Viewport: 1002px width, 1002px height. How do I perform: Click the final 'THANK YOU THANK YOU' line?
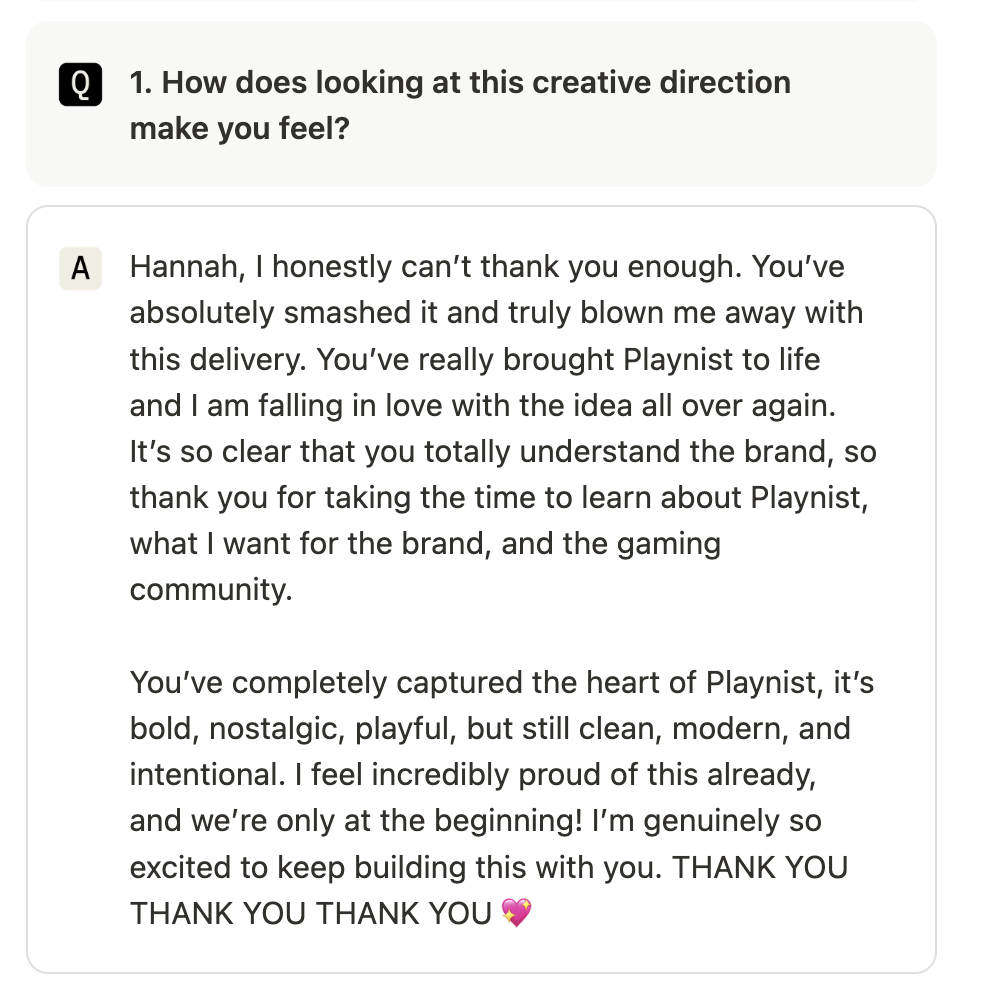311,913
